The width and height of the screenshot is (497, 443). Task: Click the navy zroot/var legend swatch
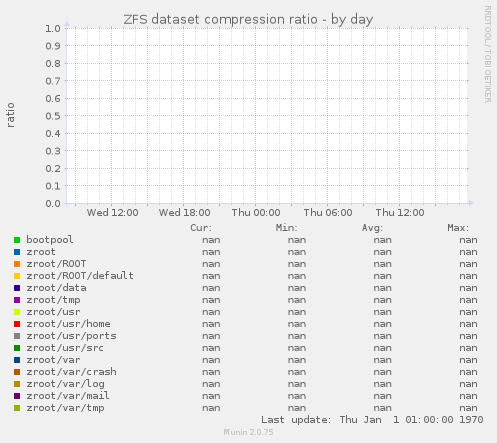point(17,360)
